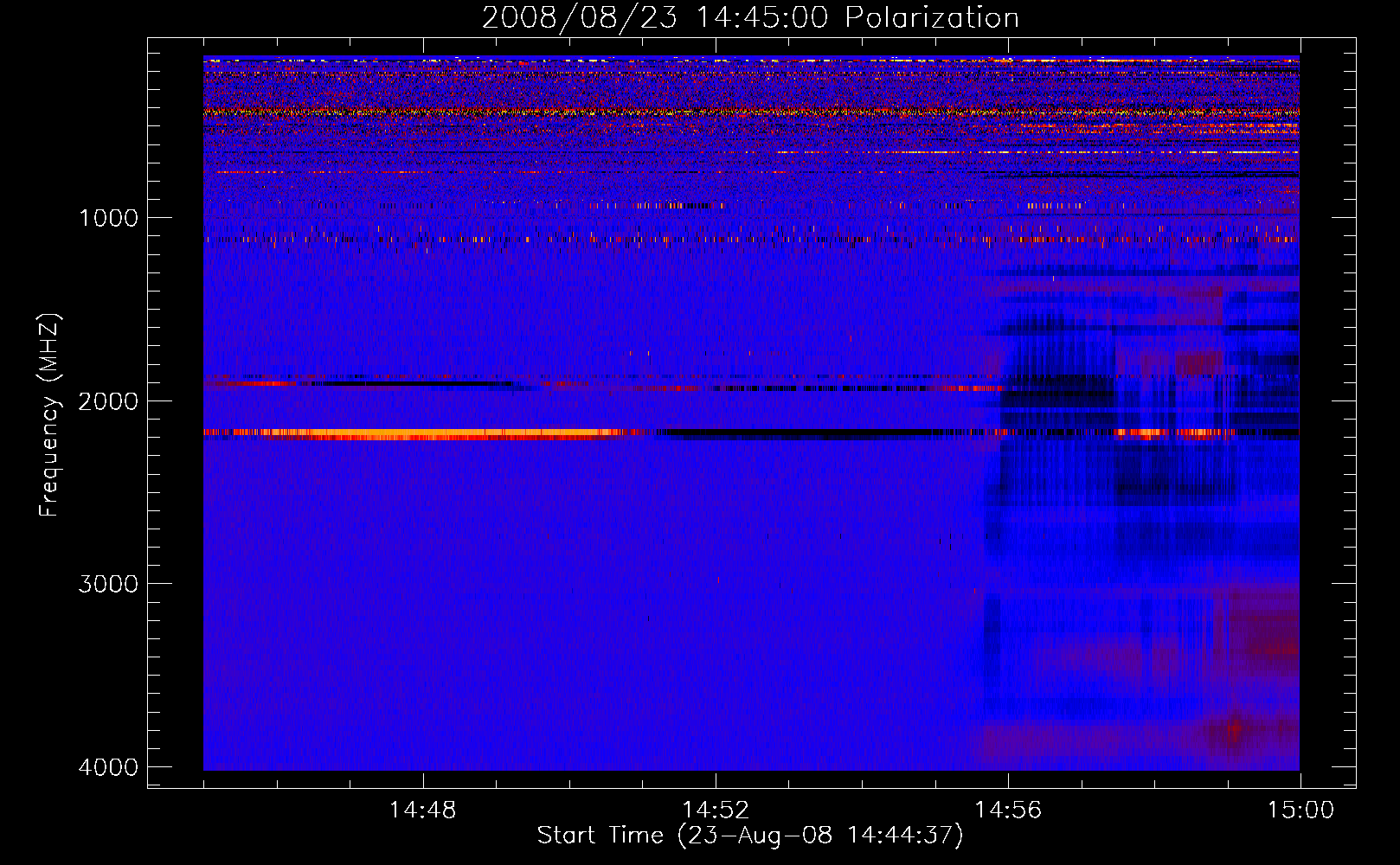The image size is (1400, 865).
Task: Click the 15:00 time tick label
Action: click(x=1300, y=811)
